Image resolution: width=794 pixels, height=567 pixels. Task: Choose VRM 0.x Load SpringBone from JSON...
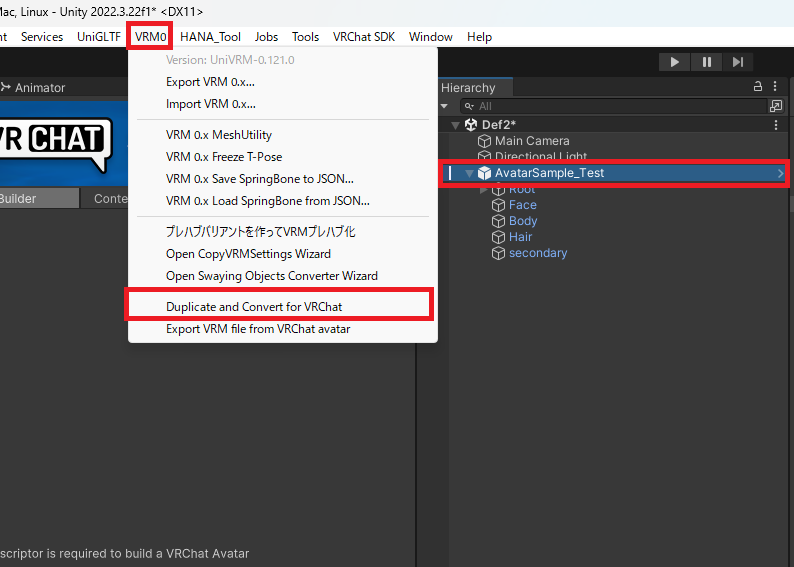(283, 201)
